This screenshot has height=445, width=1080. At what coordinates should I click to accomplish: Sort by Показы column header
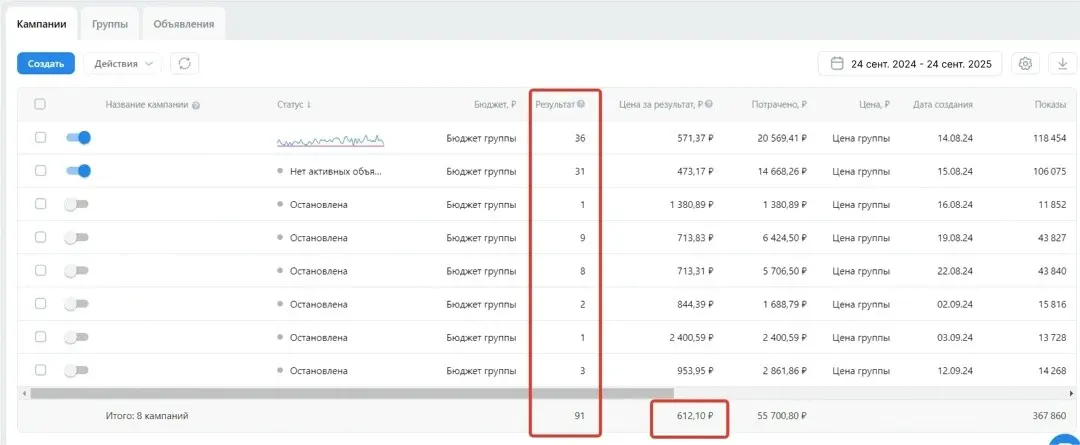tap(1050, 105)
